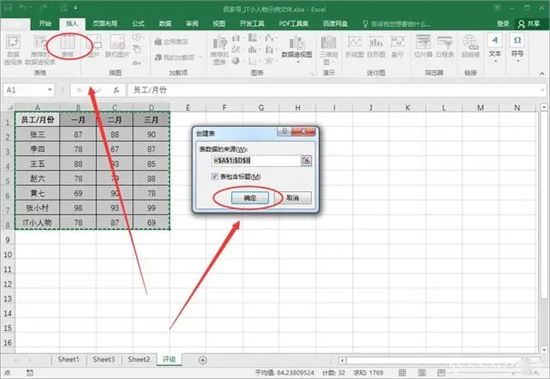
Task: Open the My Add-ins dropdown arrow
Action: [201, 58]
